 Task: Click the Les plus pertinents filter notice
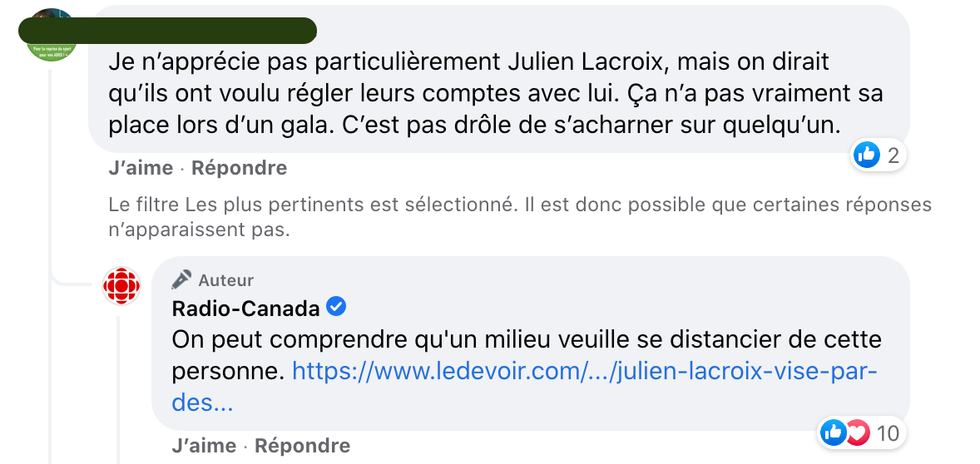pyautogui.click(x=519, y=216)
